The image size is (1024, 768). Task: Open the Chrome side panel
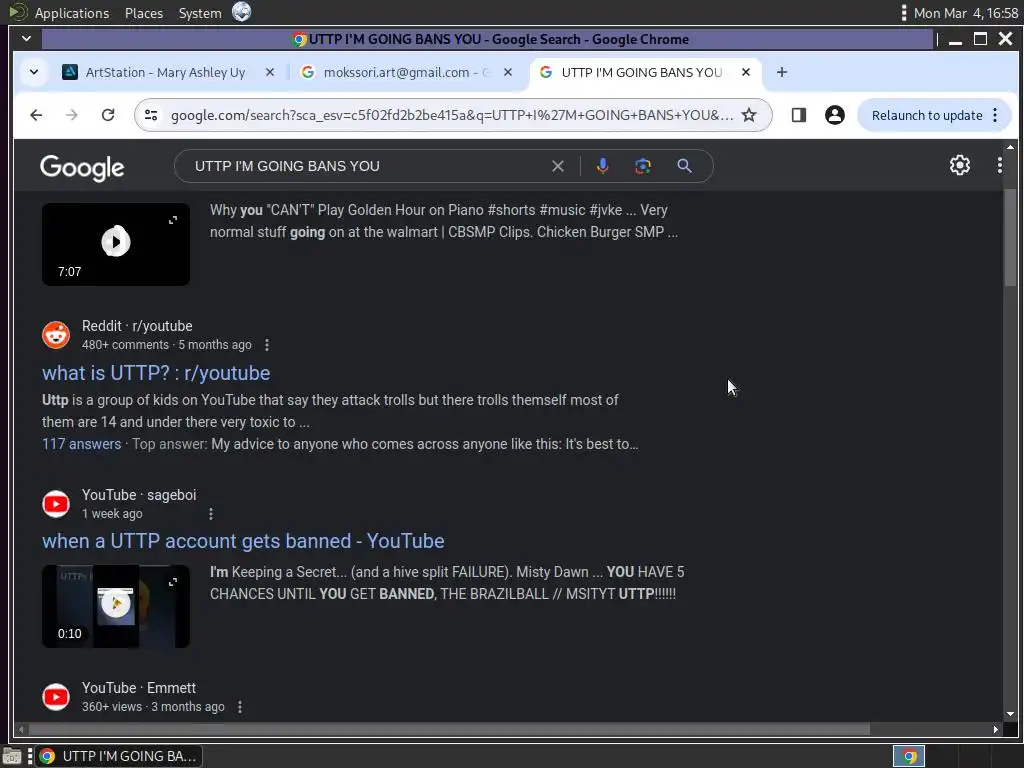coord(798,115)
